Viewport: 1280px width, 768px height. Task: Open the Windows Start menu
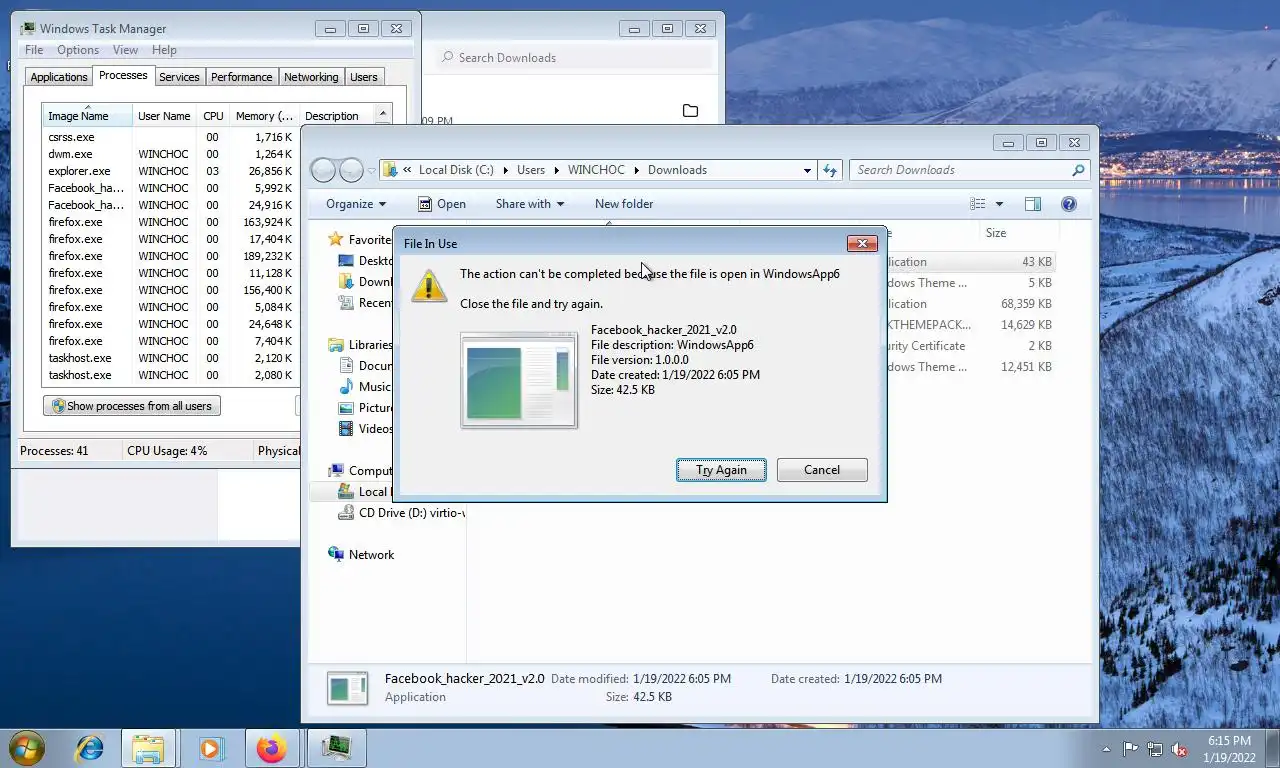click(27, 748)
